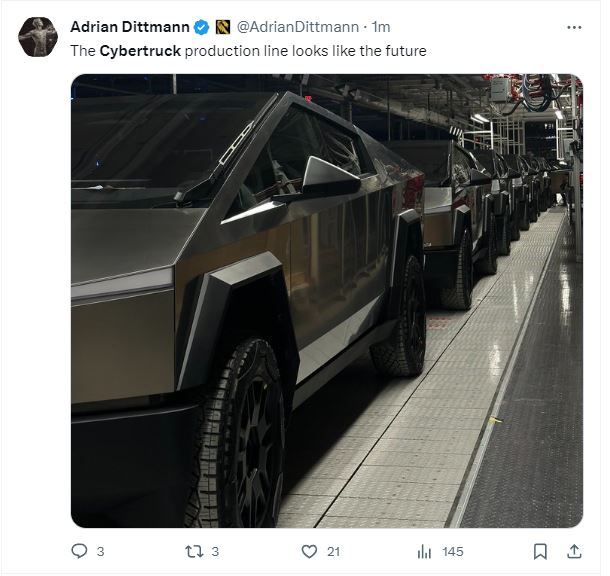Like the tweet with the heart icon
Image resolution: width=610 pixels, height=576 pixels.
point(309,551)
